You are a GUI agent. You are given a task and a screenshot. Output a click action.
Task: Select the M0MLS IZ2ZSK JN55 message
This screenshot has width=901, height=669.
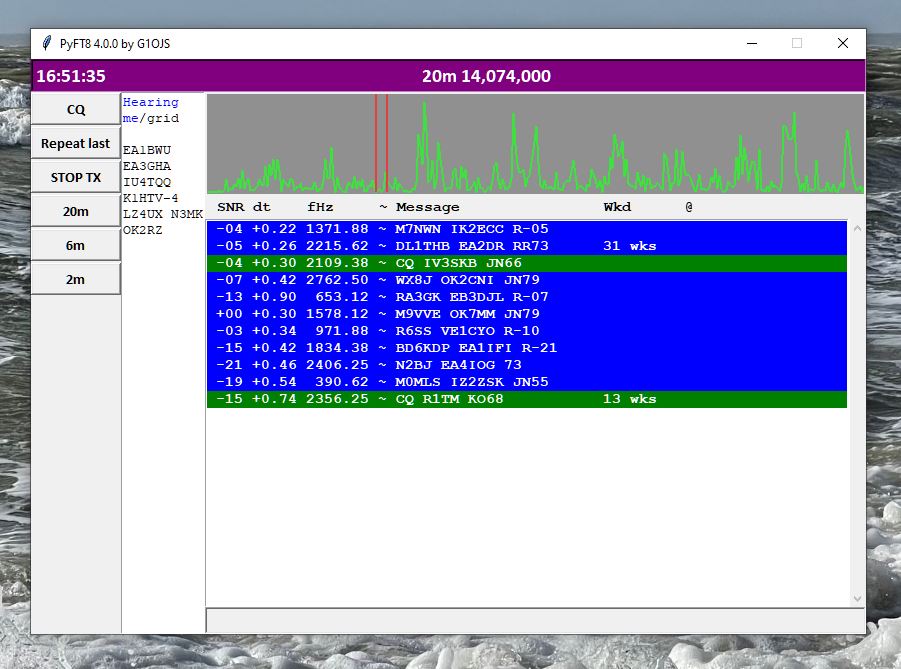526,382
